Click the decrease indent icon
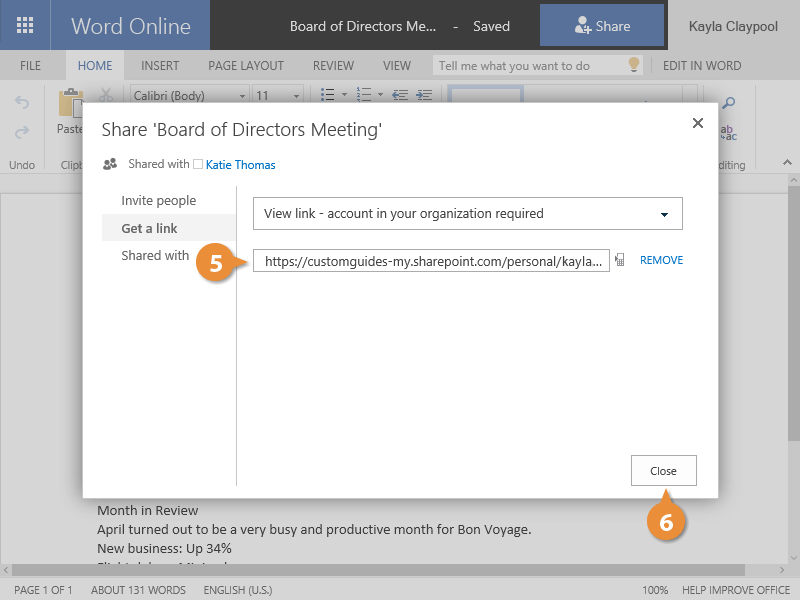The height and width of the screenshot is (600, 800). point(400,96)
